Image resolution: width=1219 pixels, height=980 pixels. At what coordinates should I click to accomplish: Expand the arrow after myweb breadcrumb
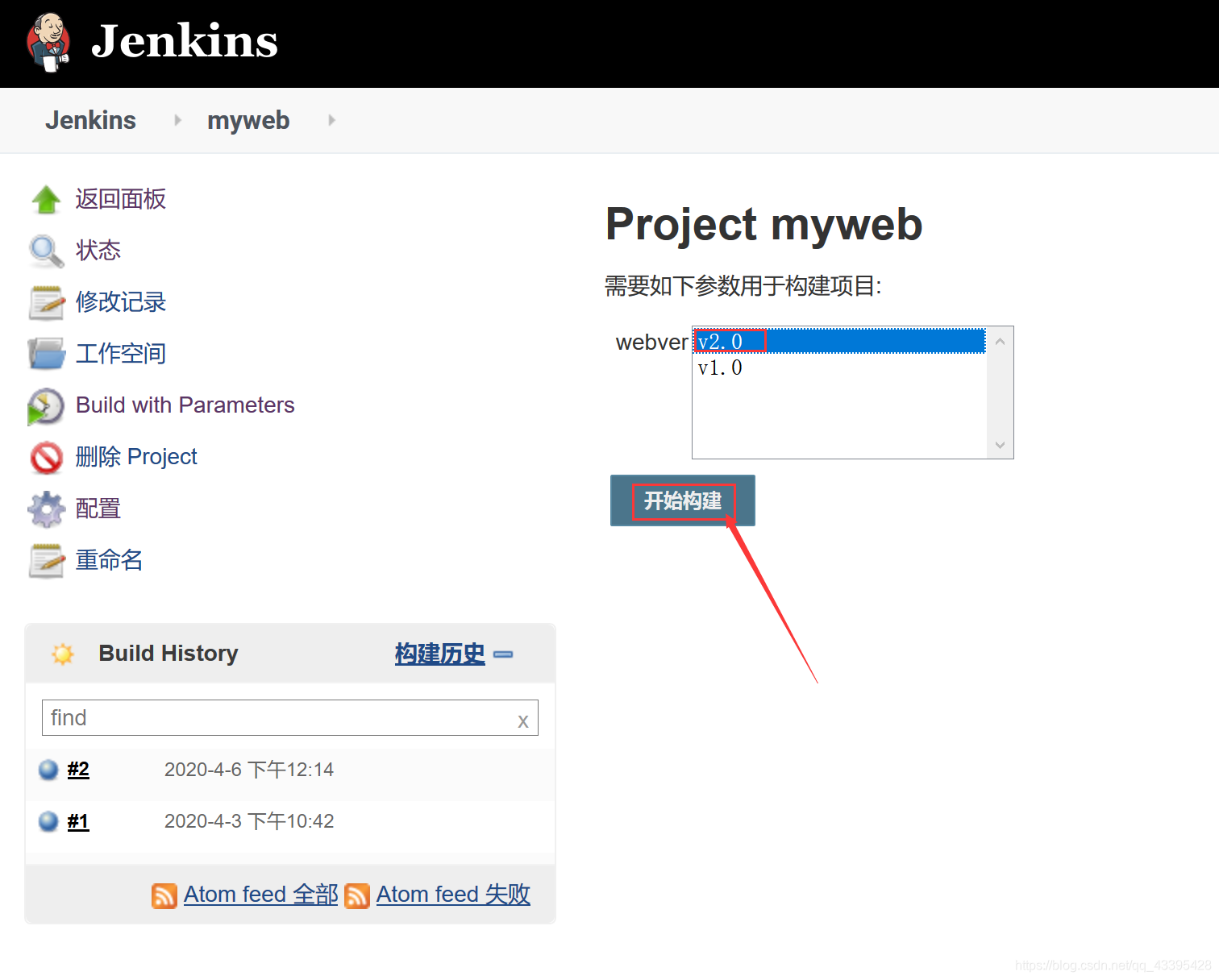331,120
